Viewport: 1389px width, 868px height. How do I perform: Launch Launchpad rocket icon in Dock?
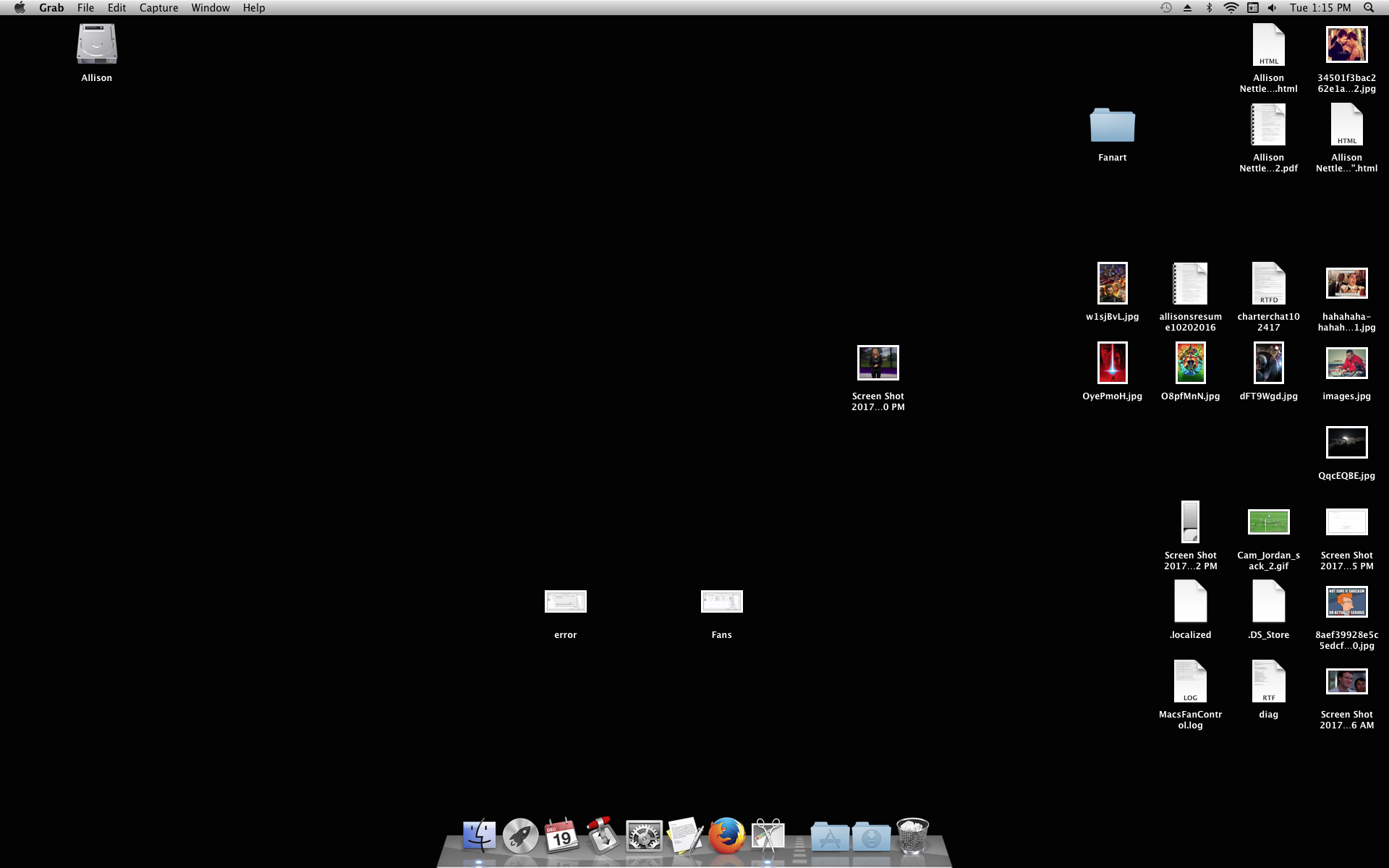click(x=520, y=837)
